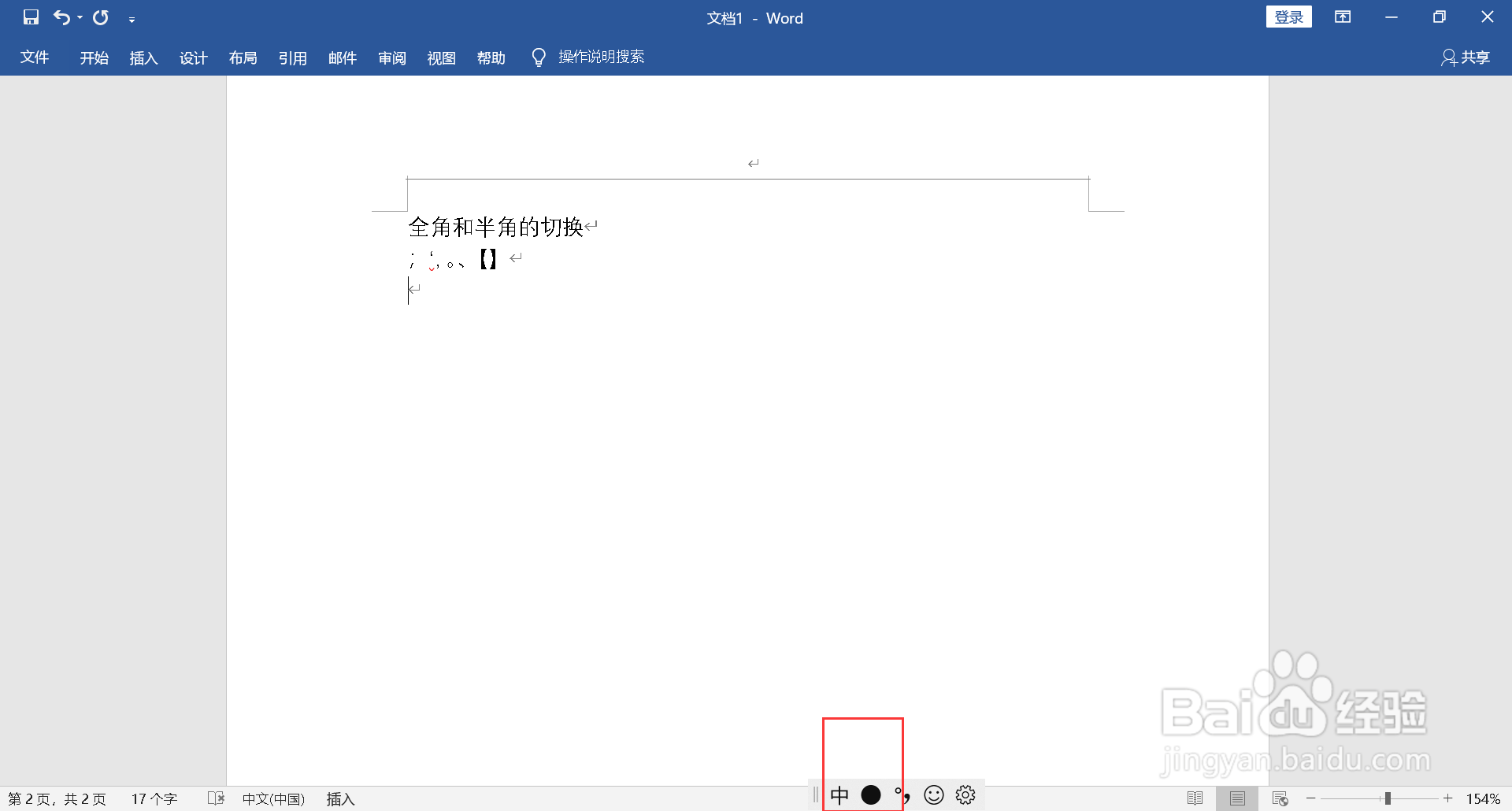1512x811 pixels.
Task: Click the heading text 全角和半角的切换
Action: point(495,227)
